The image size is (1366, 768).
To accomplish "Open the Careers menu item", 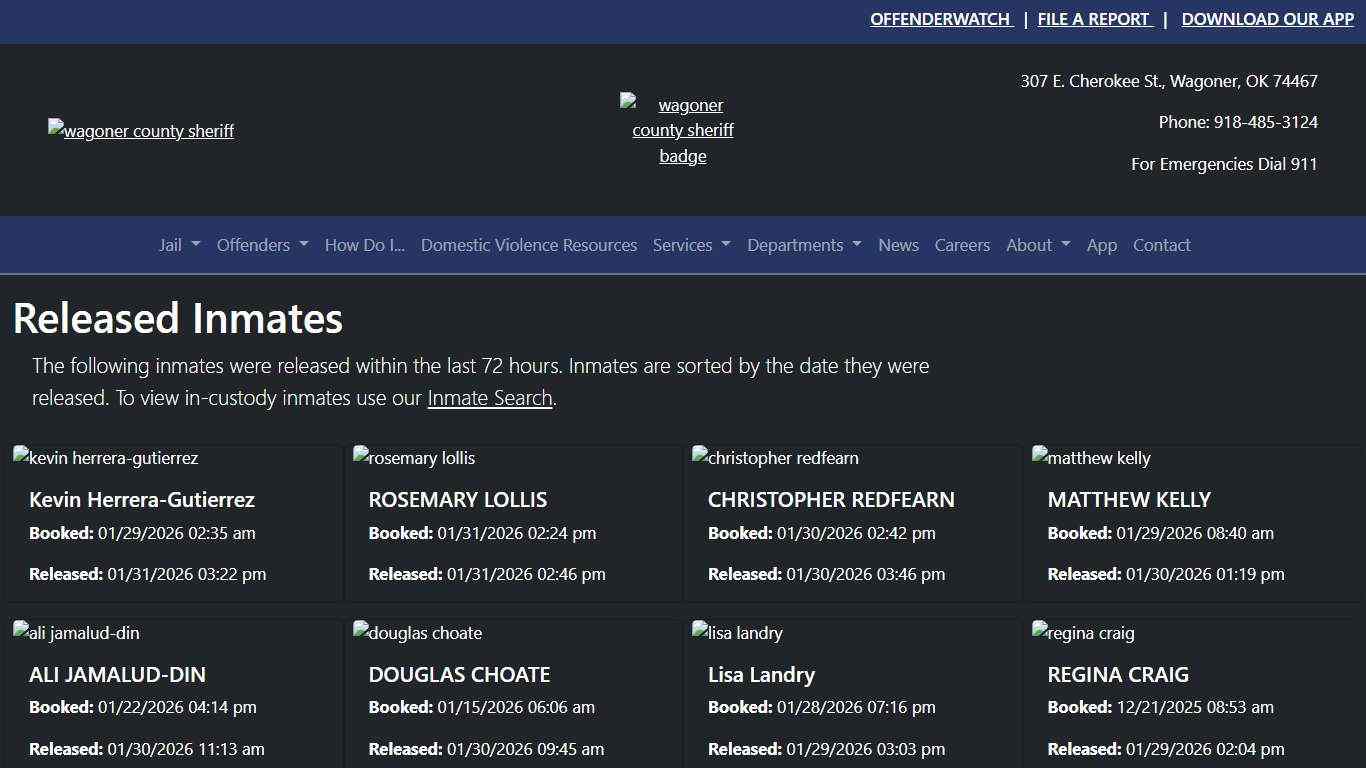I will (962, 245).
